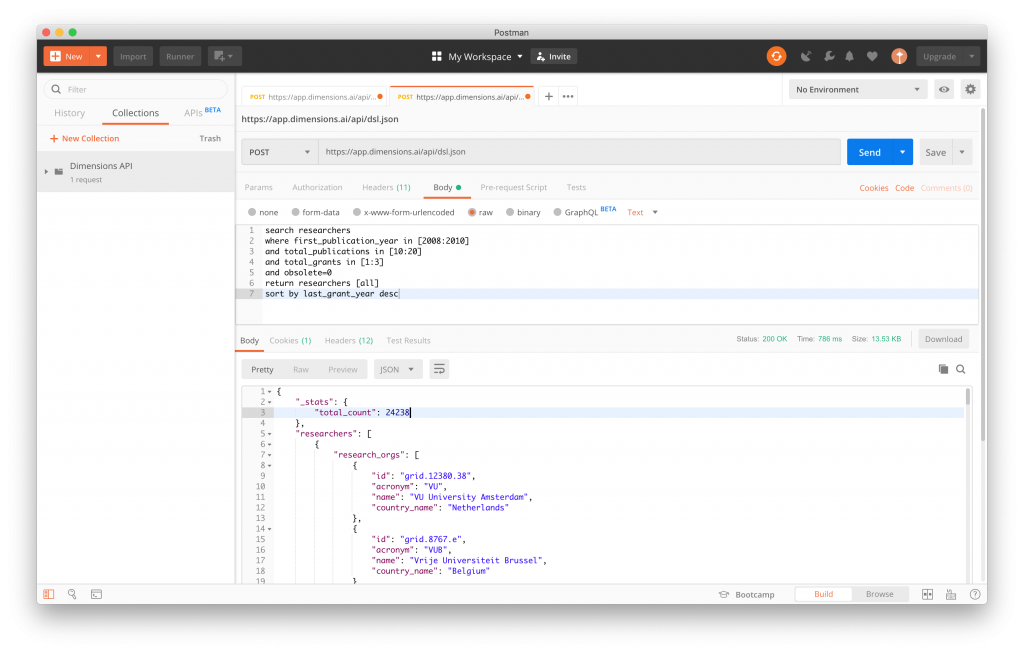Open the JSON response format dropdown
1024x653 pixels.
398,370
